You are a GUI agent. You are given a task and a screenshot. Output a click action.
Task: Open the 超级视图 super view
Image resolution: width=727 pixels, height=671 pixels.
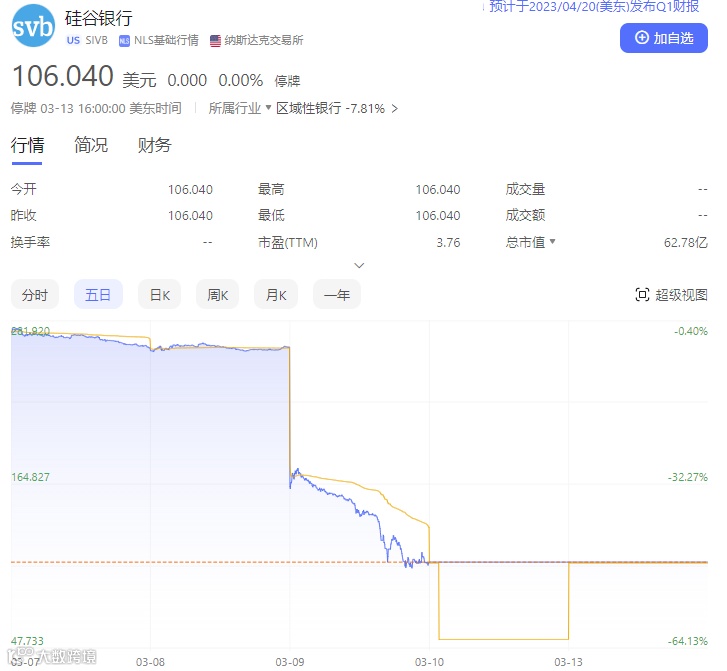pyautogui.click(x=671, y=294)
